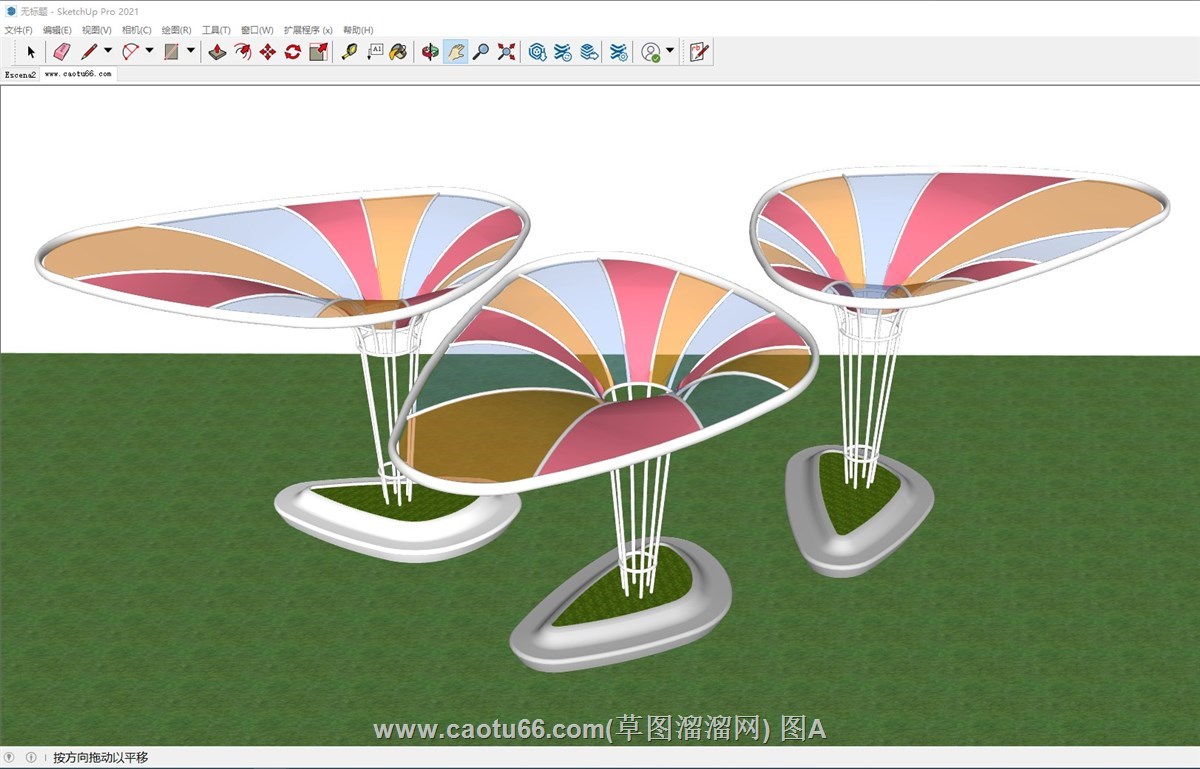Choose the Move tool with red arrows
This screenshot has width=1200, height=769.
267,52
